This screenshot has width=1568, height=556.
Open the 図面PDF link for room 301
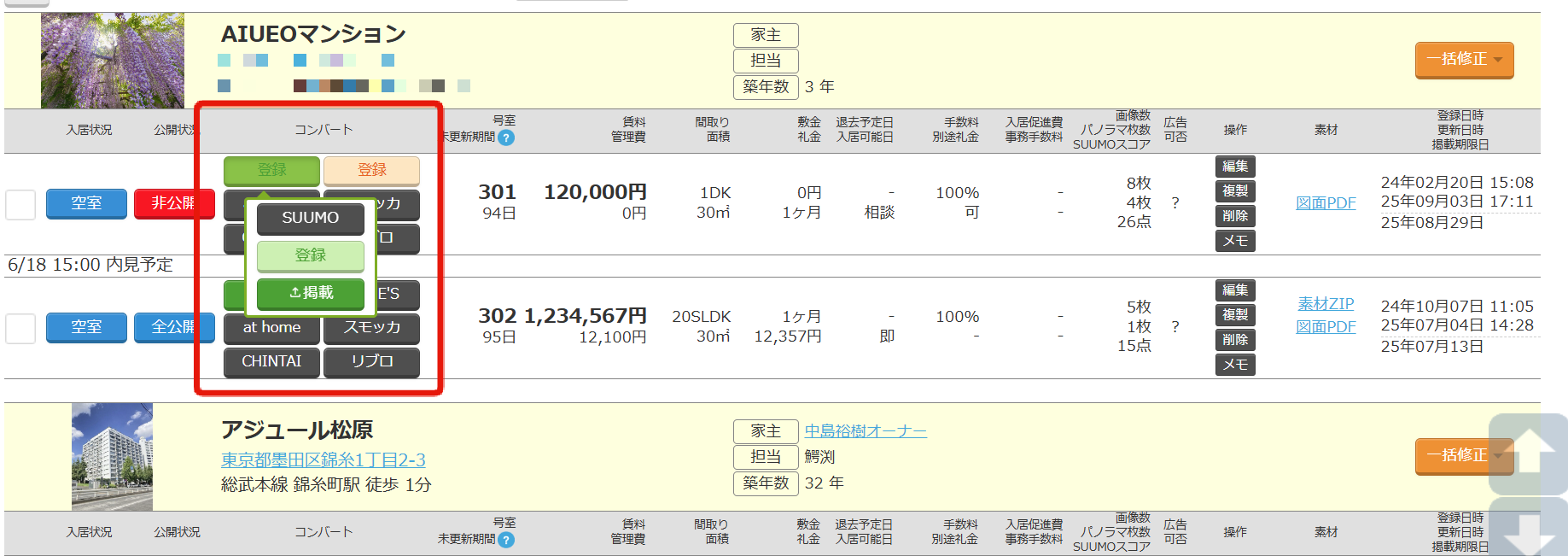1326,203
